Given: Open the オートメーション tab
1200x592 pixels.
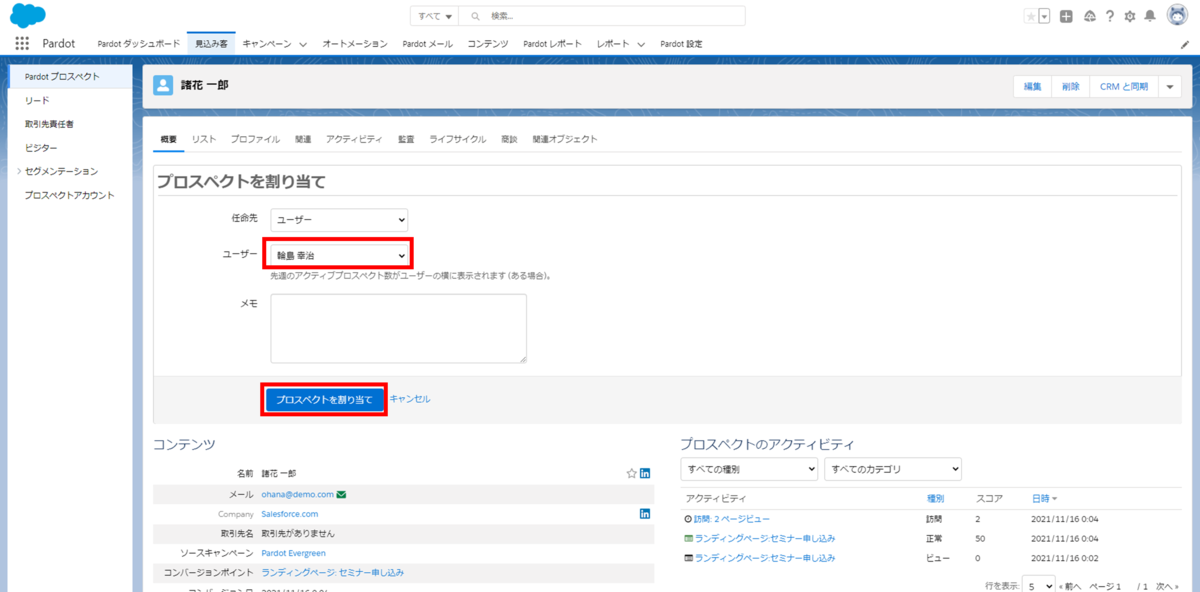Looking at the screenshot, I should (355, 44).
